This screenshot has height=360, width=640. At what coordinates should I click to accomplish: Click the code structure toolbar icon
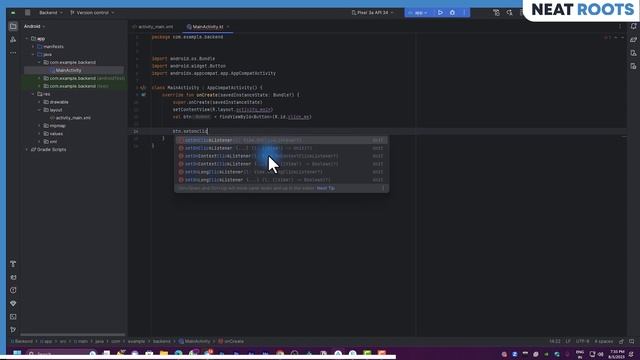tap(496, 13)
